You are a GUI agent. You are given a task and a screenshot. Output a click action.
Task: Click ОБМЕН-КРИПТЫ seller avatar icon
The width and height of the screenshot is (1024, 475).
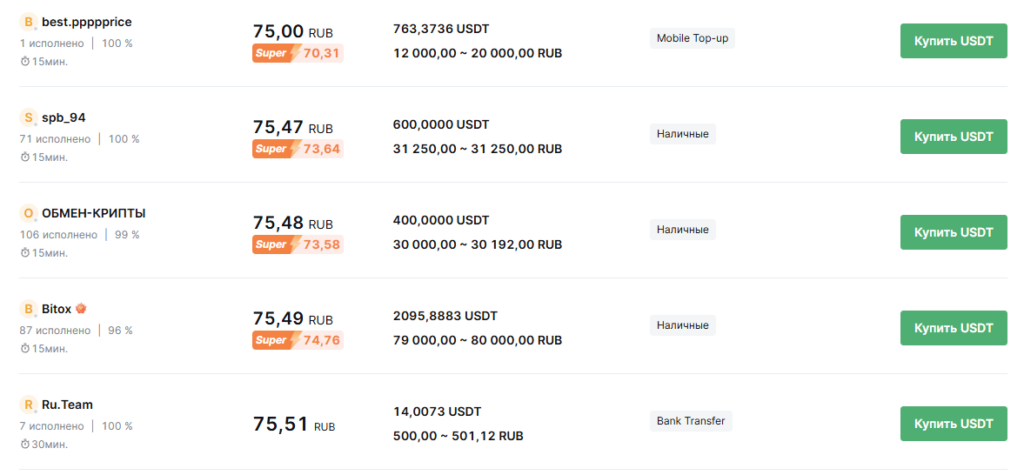29,213
